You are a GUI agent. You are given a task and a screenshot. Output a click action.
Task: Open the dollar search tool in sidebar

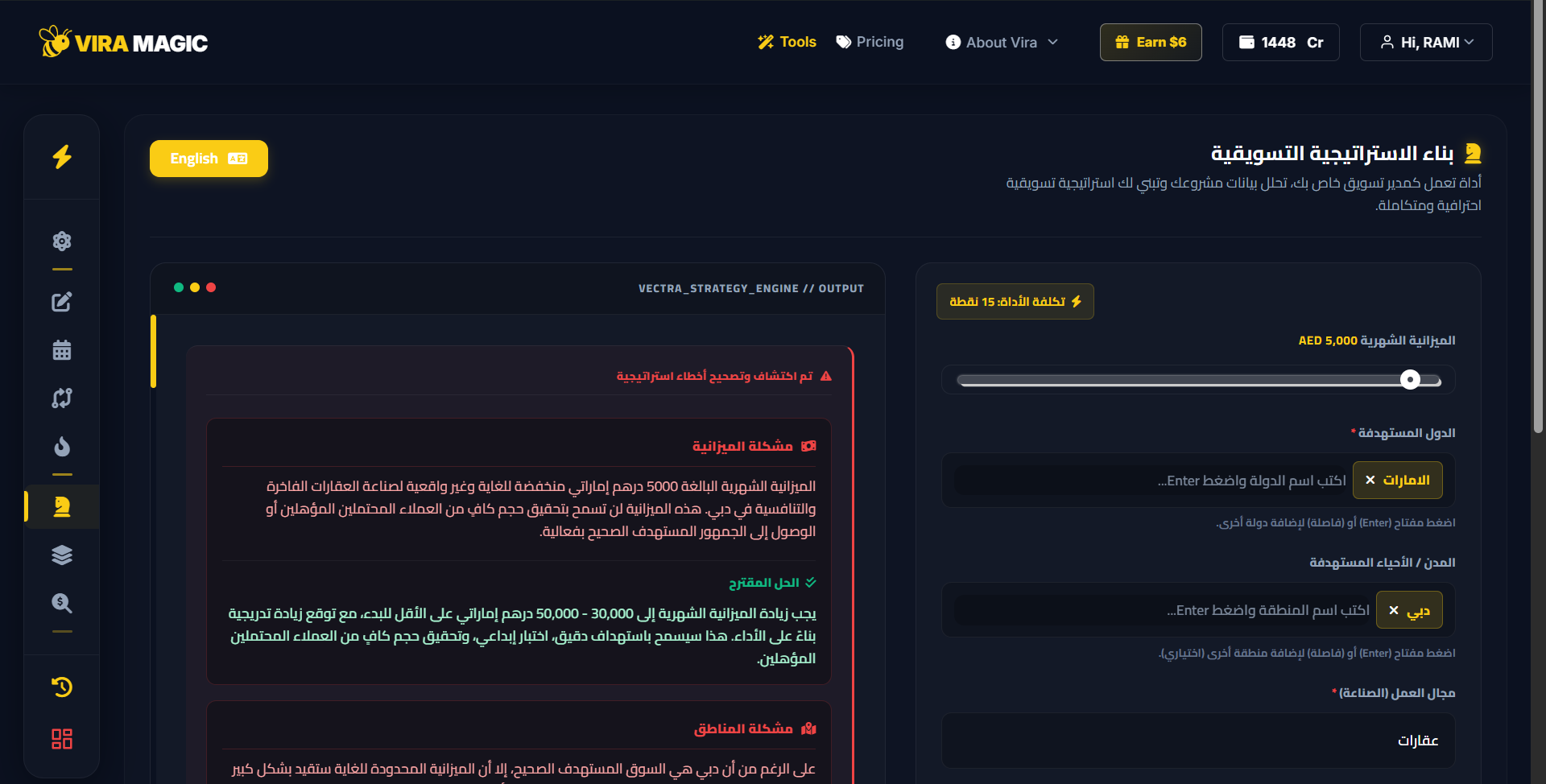pyautogui.click(x=62, y=603)
